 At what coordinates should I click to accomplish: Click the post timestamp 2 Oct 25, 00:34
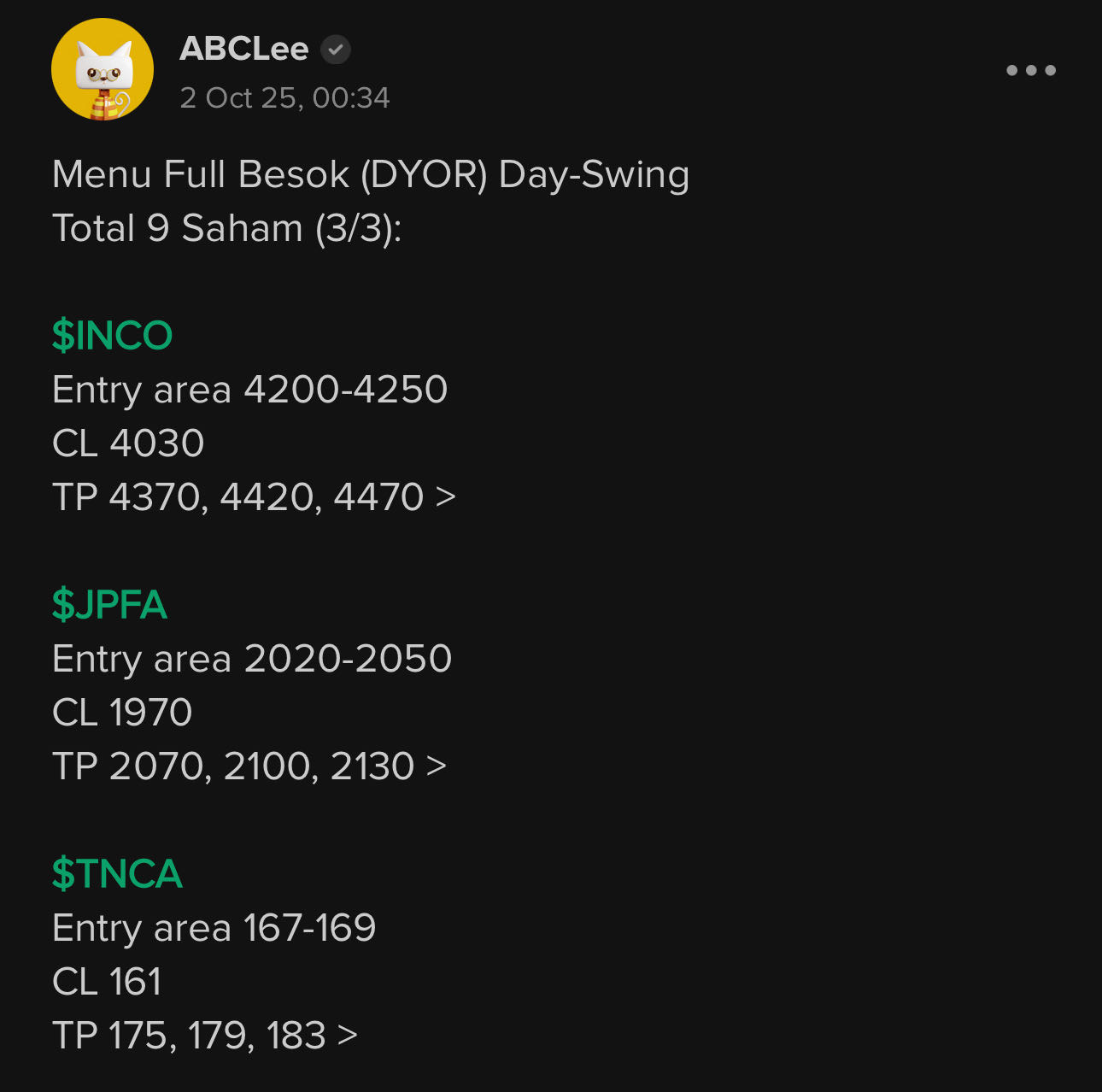click(x=284, y=98)
